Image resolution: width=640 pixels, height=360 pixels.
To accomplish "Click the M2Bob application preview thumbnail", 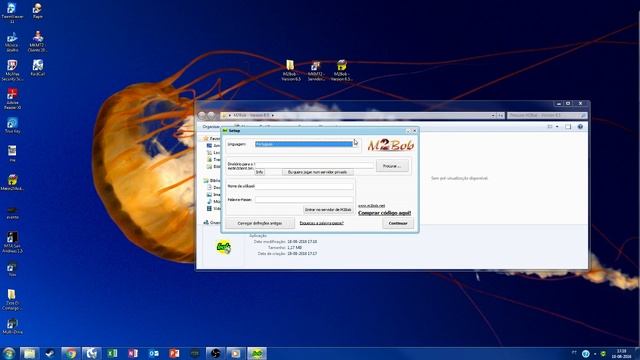I will tap(223, 247).
